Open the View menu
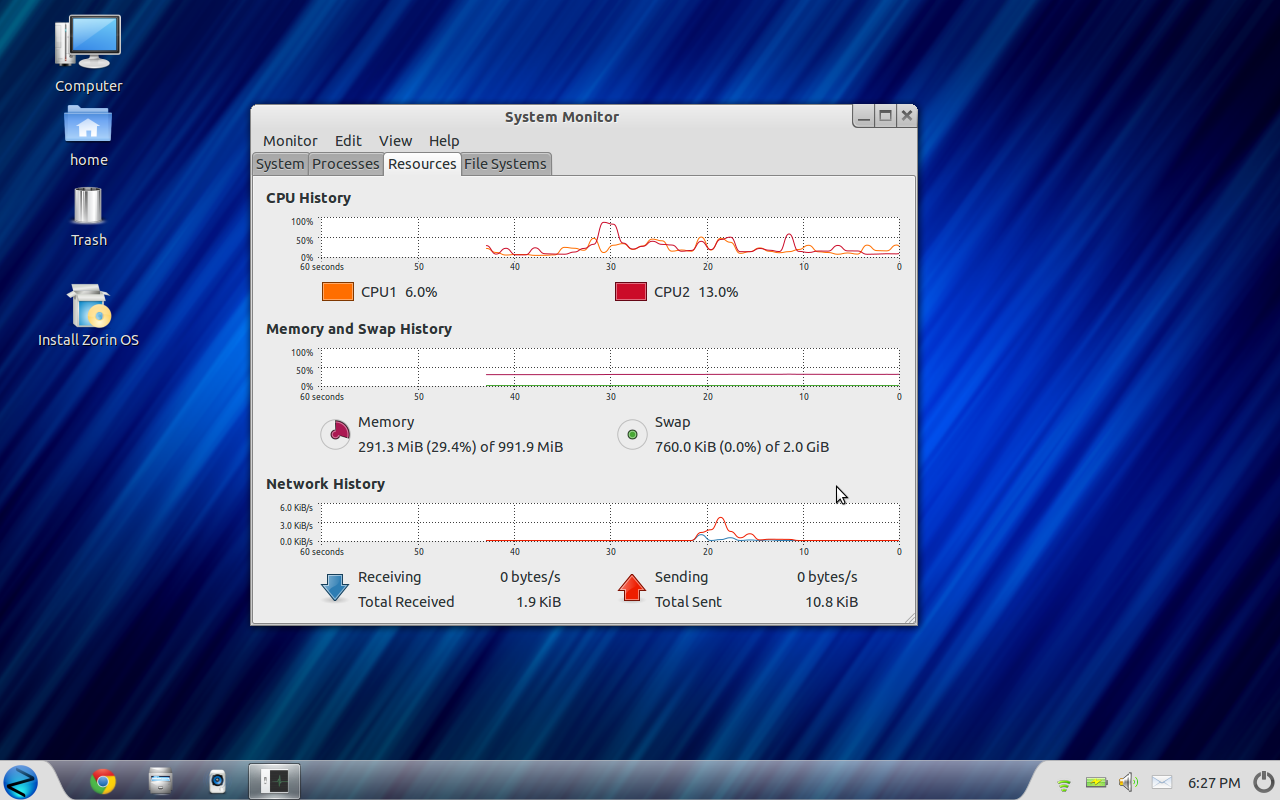 point(395,140)
